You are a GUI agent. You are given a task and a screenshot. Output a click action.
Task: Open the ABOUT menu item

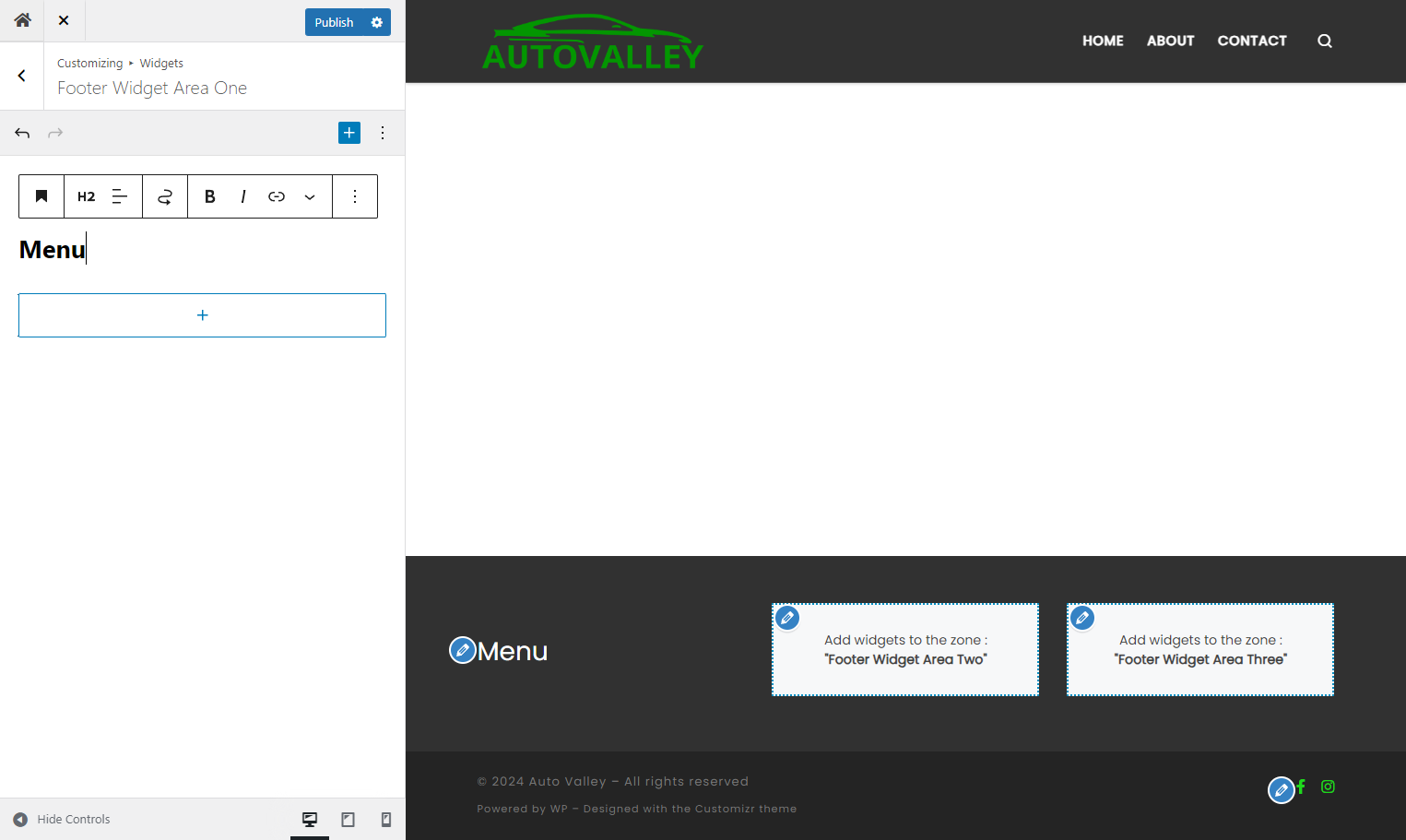pos(1170,41)
